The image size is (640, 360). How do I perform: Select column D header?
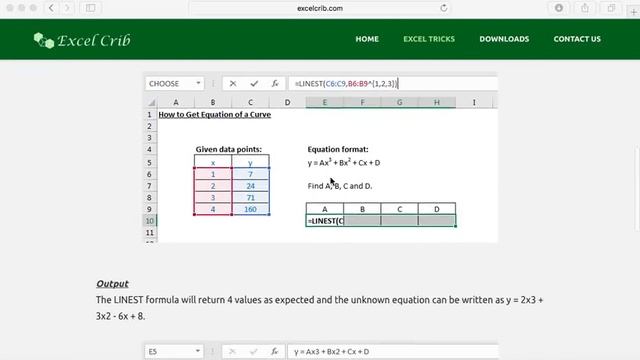coord(287,102)
